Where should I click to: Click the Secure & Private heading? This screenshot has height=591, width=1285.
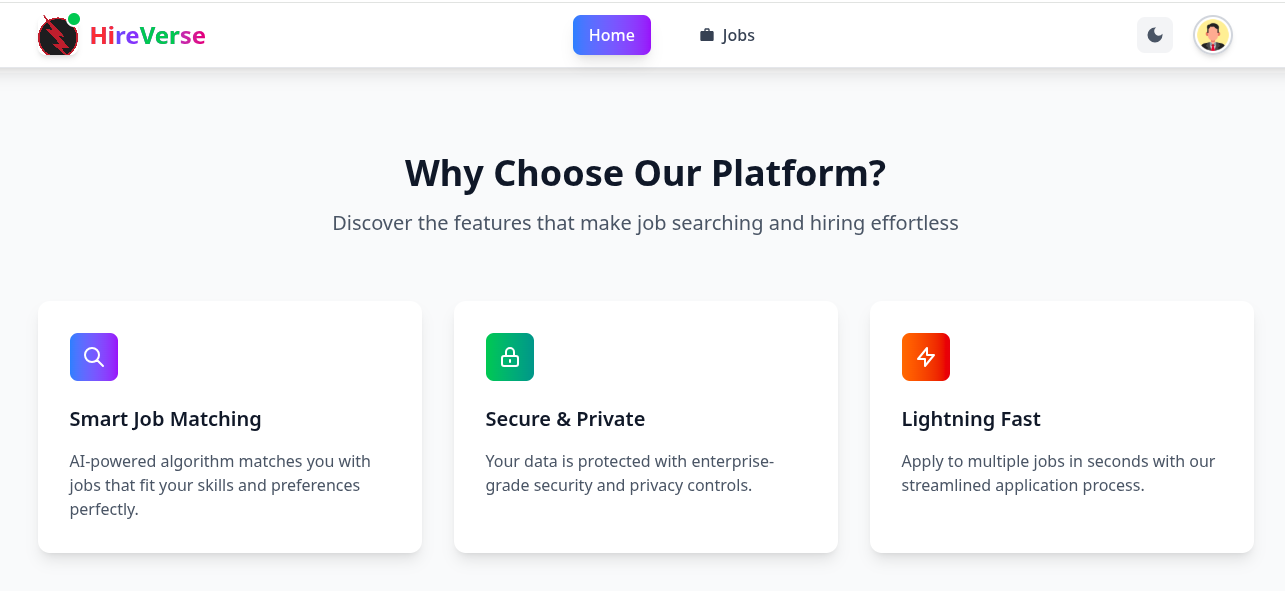pos(565,419)
